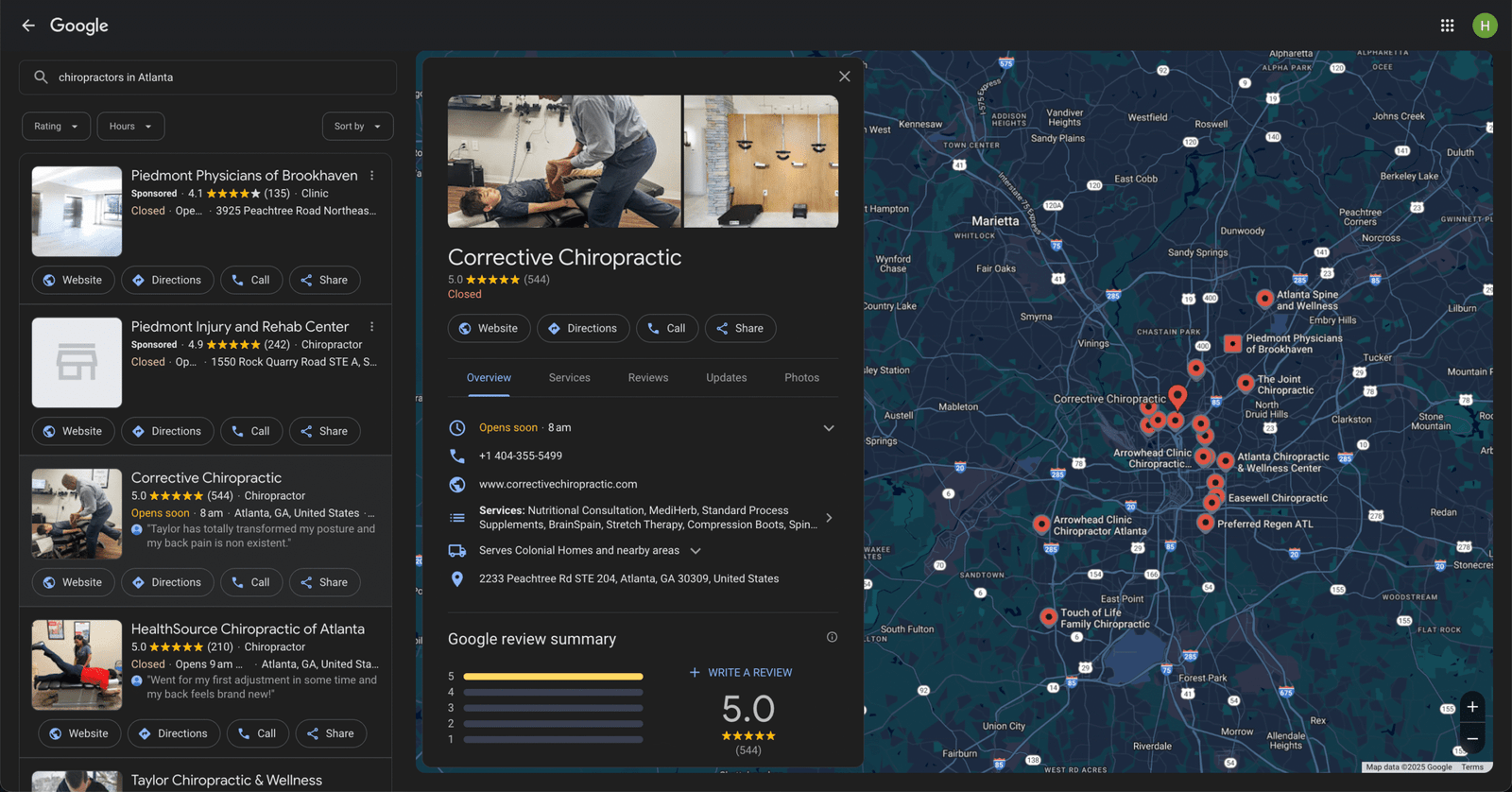The image size is (1512, 792).
Task: Click the HealthSource Chiropractic of Atlanta thumbnail
Action: coord(77,665)
